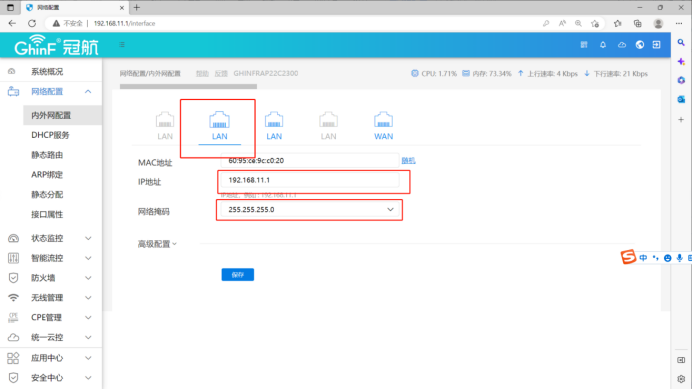
Task: Click the 保存 save button
Action: point(237,275)
